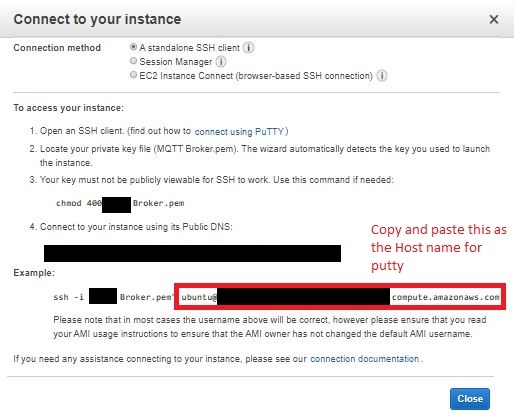
Task: Click the blue Close button
Action: (x=470, y=399)
